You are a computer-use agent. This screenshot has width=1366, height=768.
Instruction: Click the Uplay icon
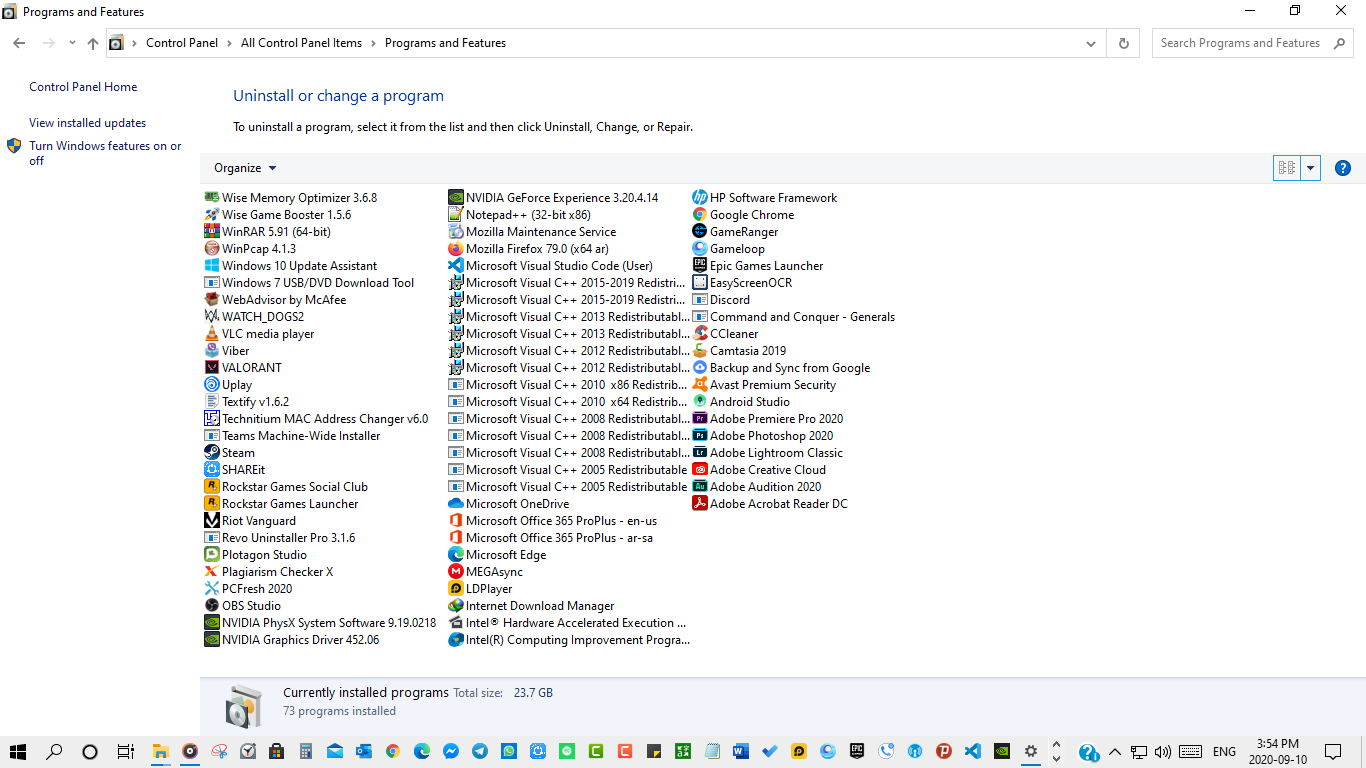point(212,385)
